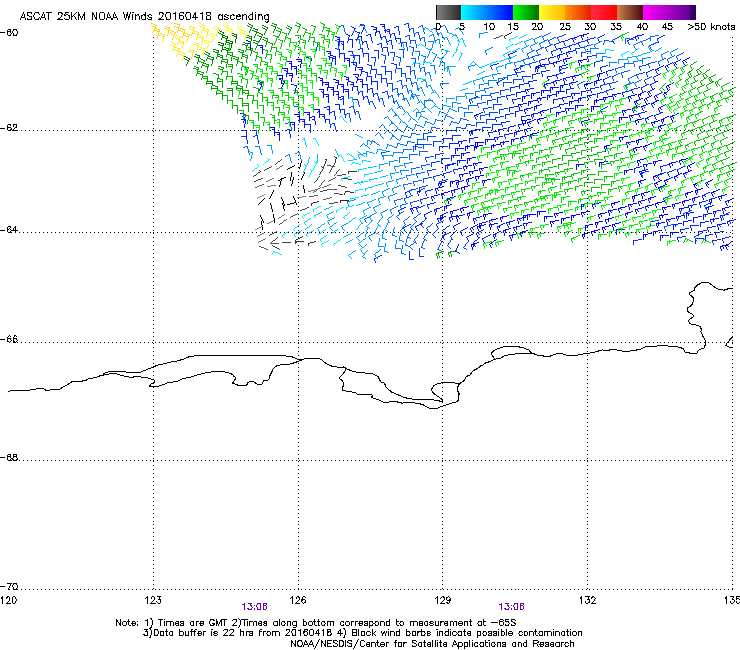Click the legend number '40'
Screen dimensions: 740x650
pyautogui.click(x=642, y=27)
